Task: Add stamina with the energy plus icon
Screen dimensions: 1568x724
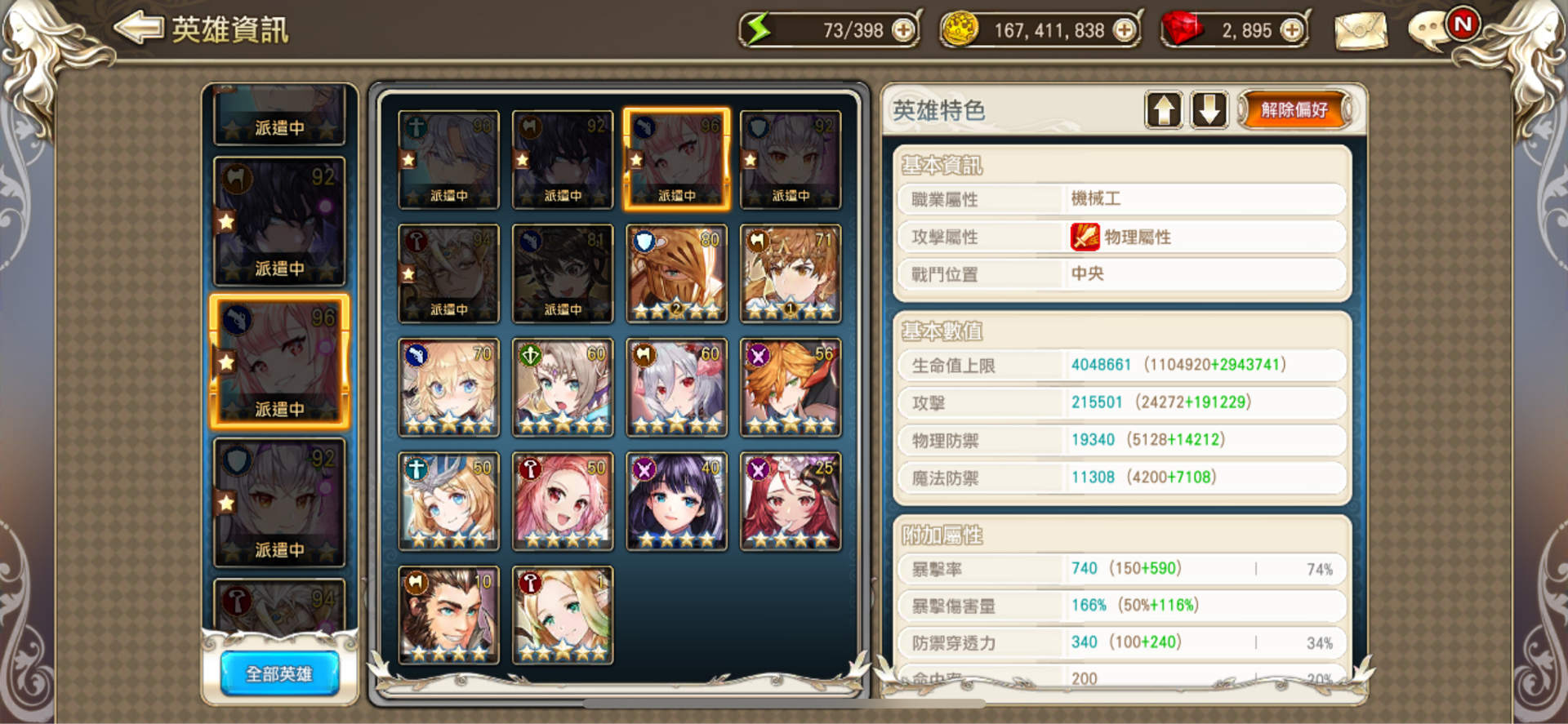Action: point(903,31)
